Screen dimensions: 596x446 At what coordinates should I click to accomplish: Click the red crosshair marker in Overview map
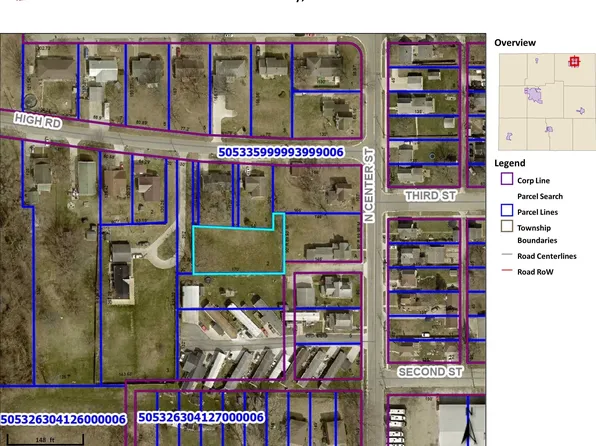coord(574,62)
